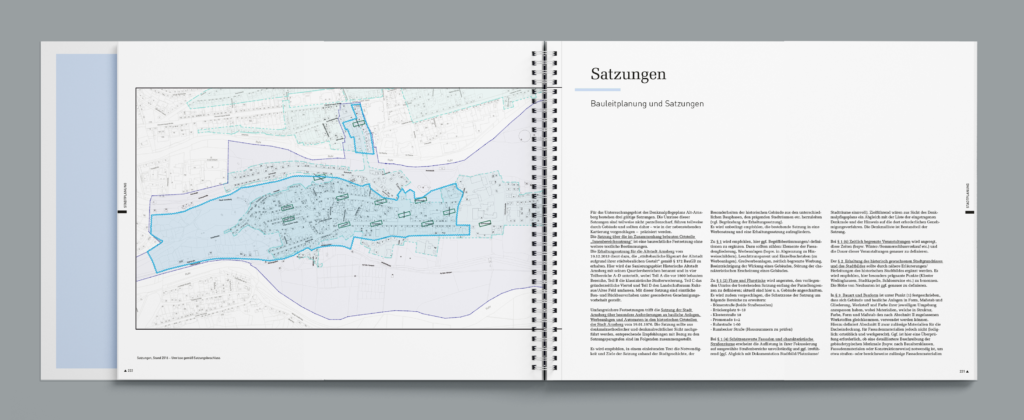Click vertical 'Stadtplanung' label on right page
The width and height of the screenshot is (1024, 420).
pos(968,197)
